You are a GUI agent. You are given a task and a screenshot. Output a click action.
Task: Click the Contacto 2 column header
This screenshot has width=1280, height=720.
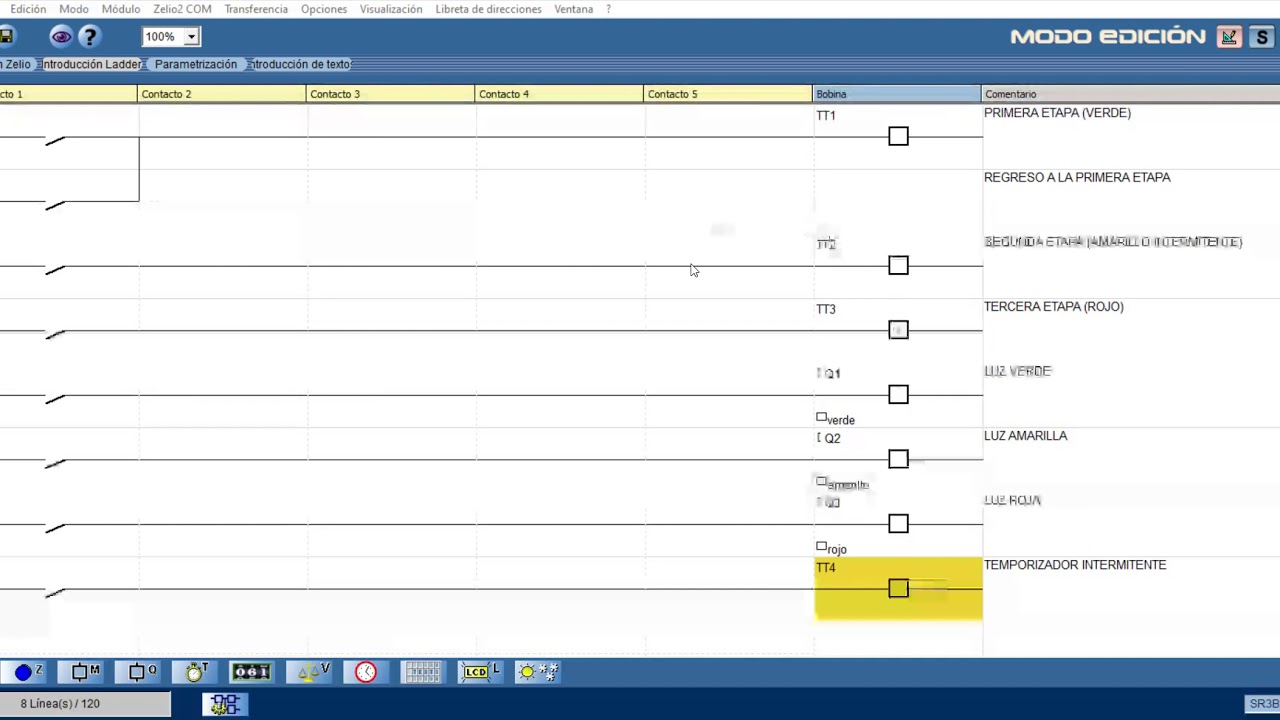coord(221,94)
